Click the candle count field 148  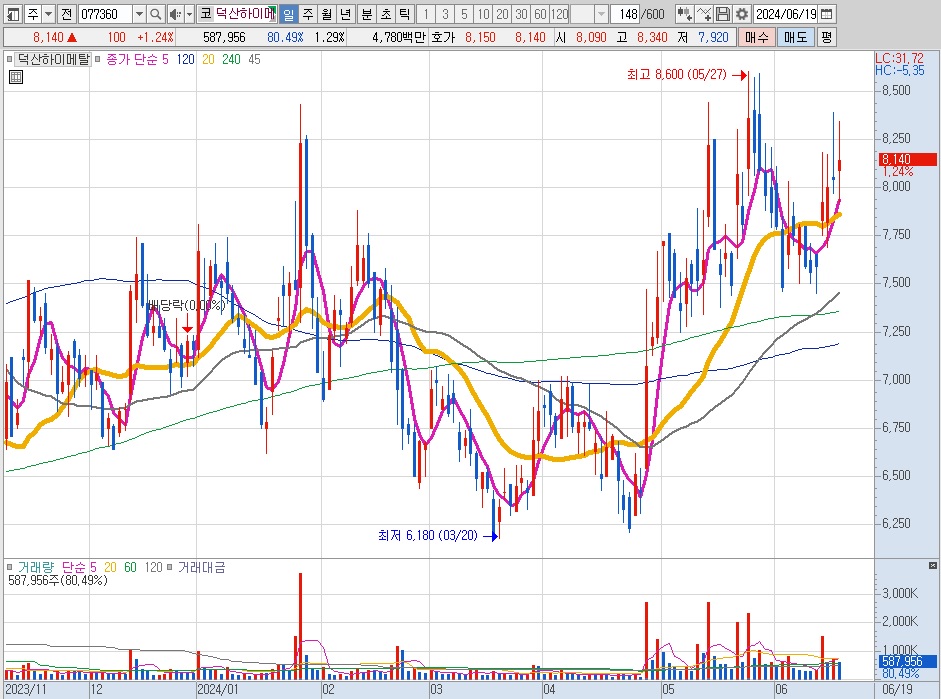pyautogui.click(x=625, y=14)
